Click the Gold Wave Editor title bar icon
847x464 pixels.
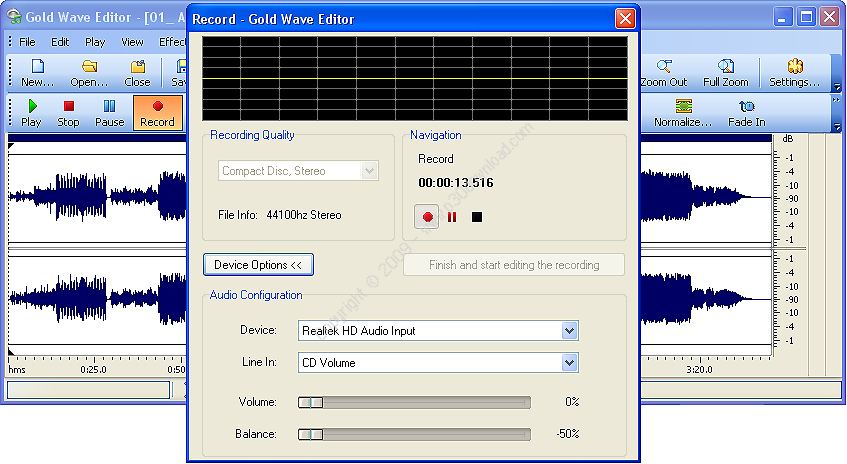14,17
